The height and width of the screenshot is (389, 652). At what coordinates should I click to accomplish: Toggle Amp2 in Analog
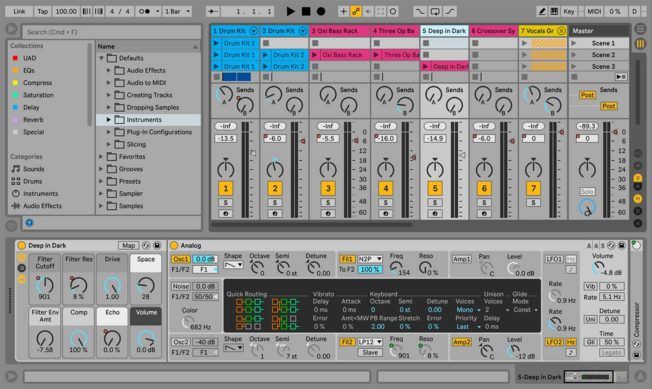(462, 342)
